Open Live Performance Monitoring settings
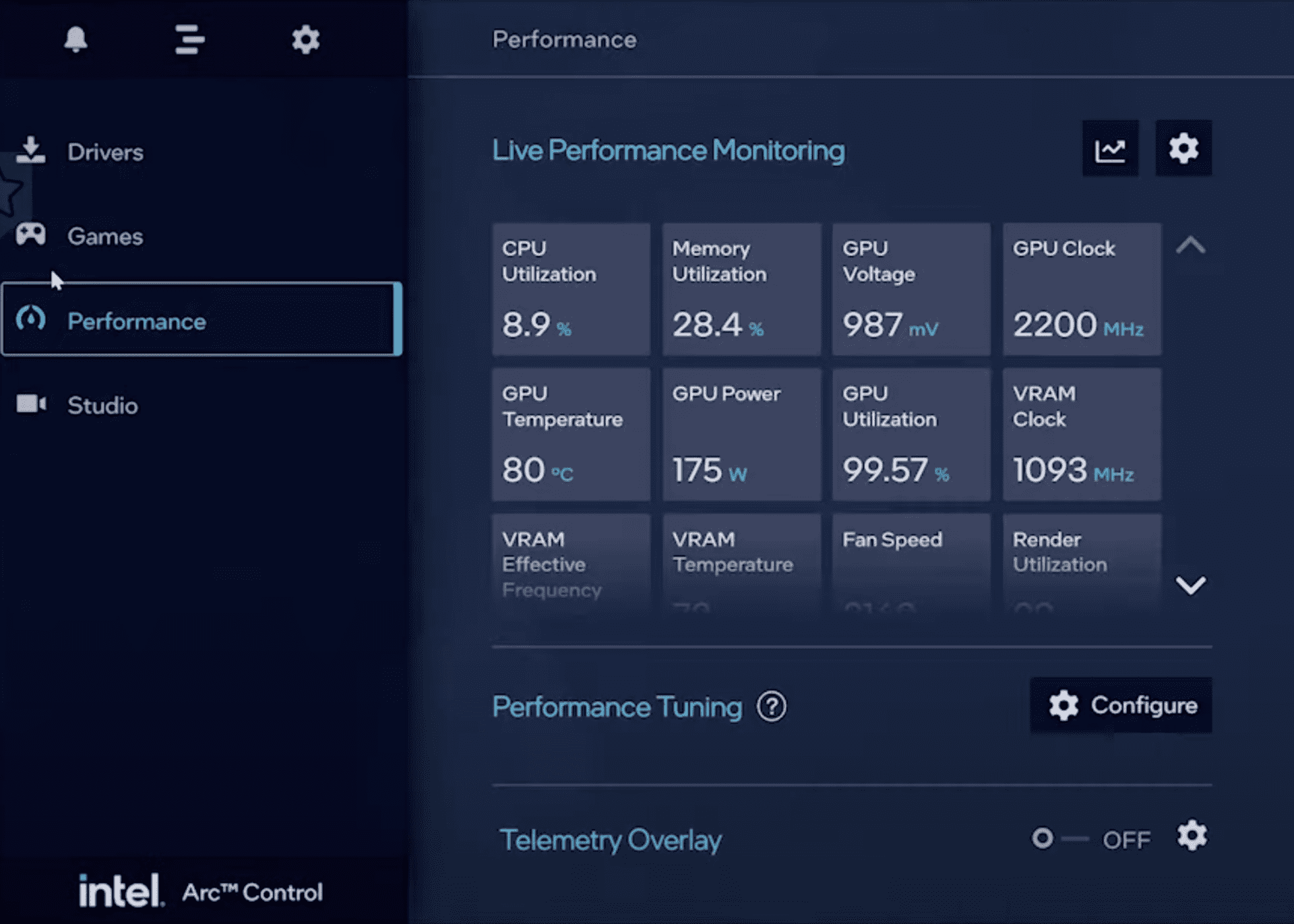Screen dimensions: 1294x924 pos(1183,150)
